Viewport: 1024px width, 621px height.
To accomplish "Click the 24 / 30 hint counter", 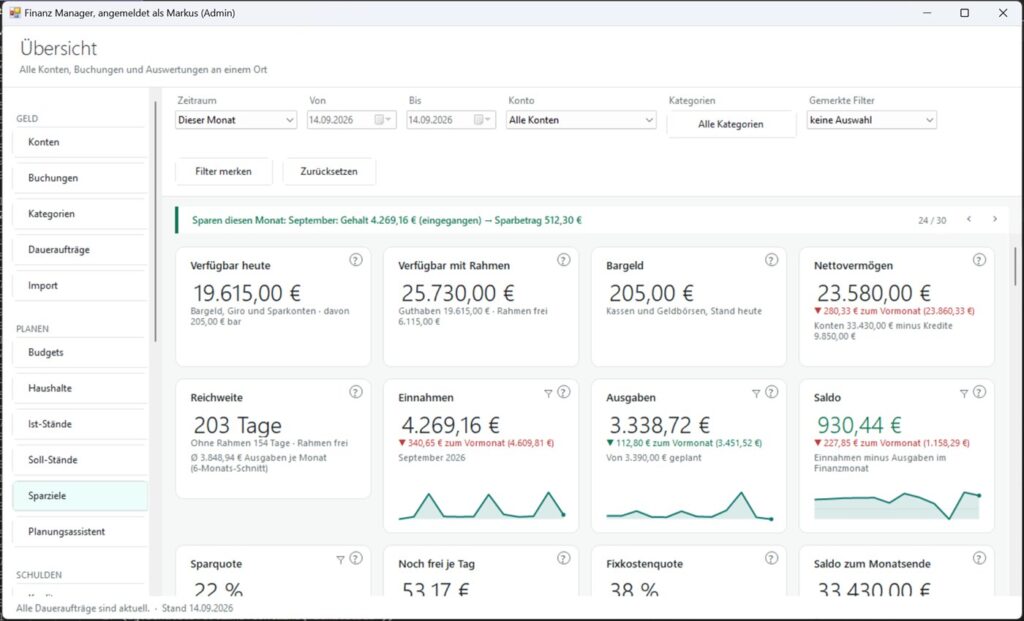I will (x=932, y=220).
